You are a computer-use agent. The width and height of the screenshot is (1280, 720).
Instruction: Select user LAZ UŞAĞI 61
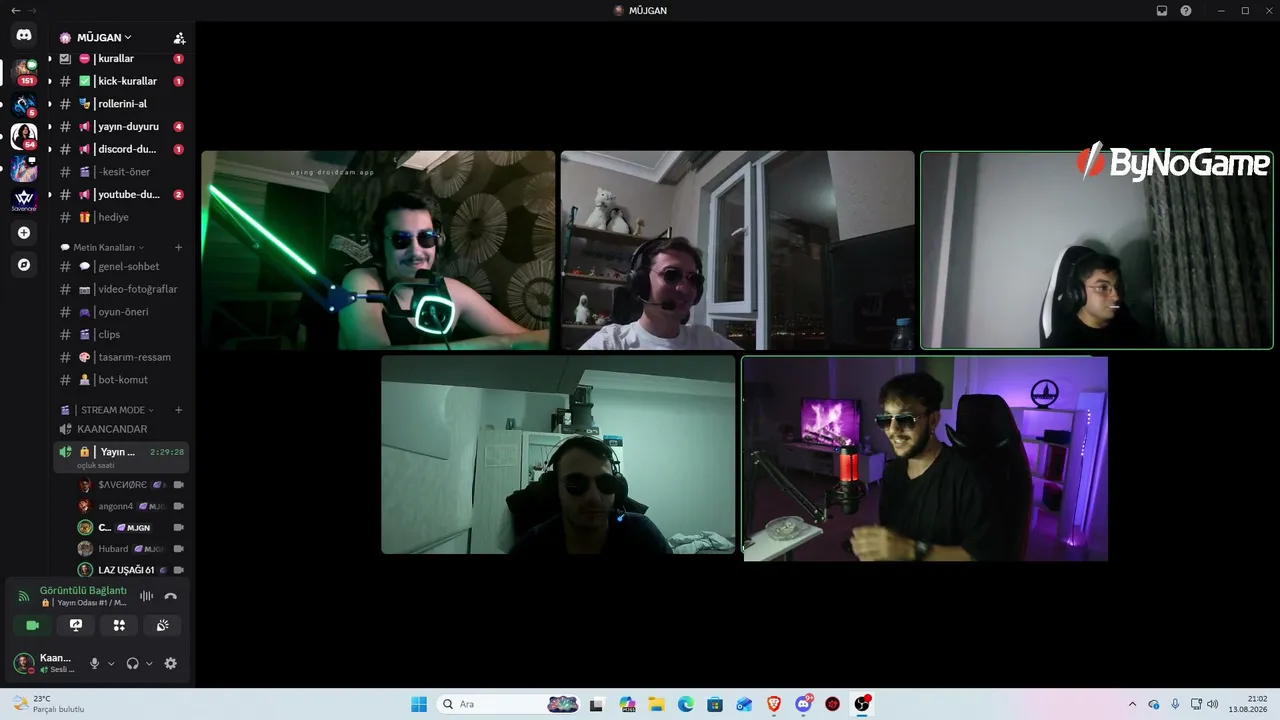click(x=131, y=570)
